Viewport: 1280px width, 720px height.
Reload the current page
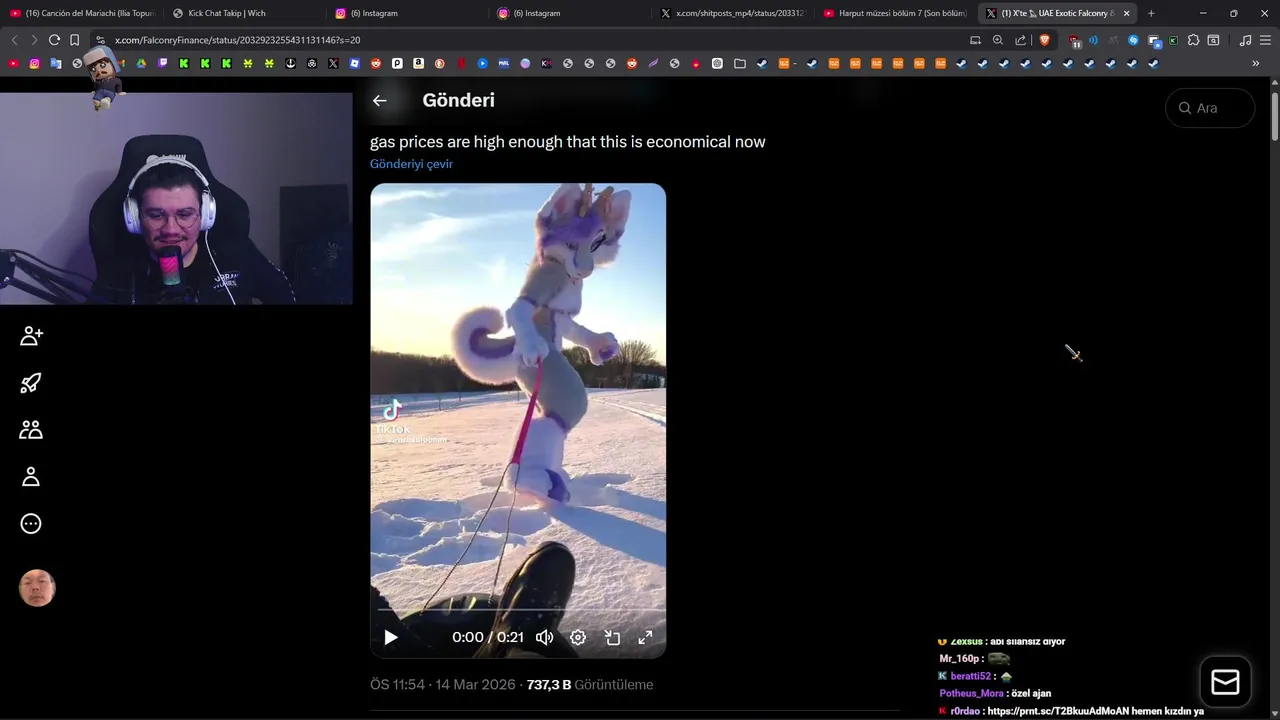[54, 40]
